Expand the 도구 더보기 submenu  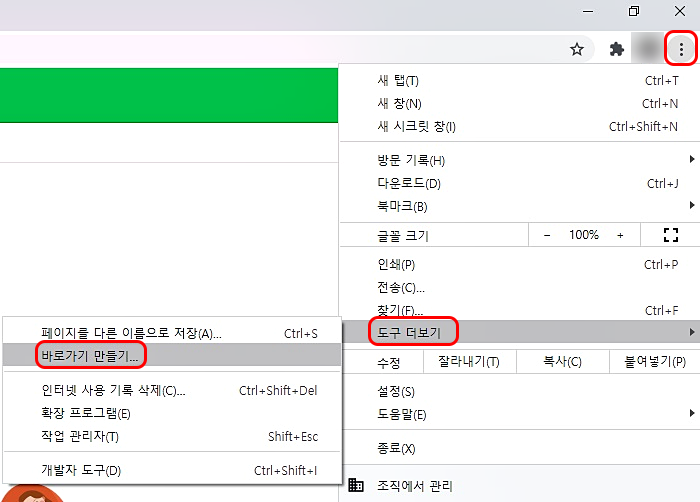click(x=519, y=332)
